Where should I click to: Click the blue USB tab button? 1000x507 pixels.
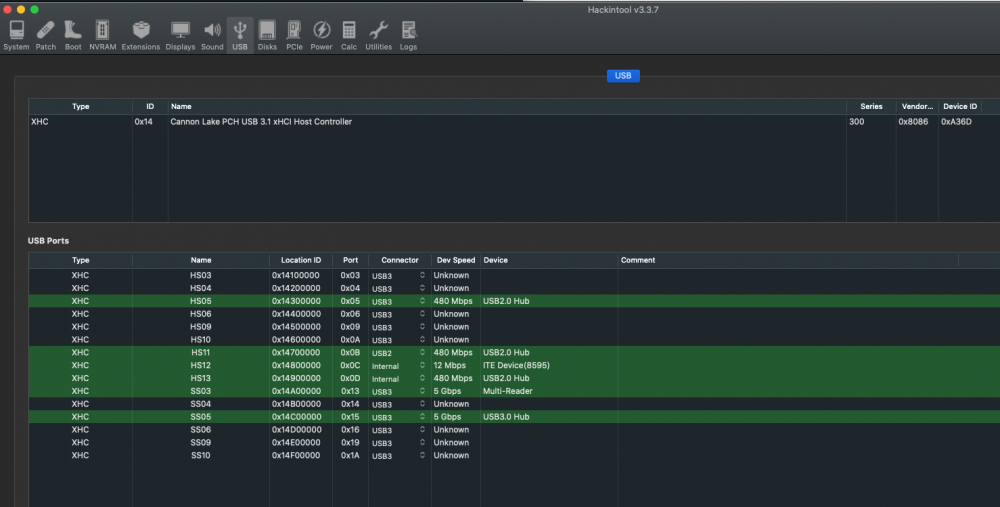pos(623,75)
